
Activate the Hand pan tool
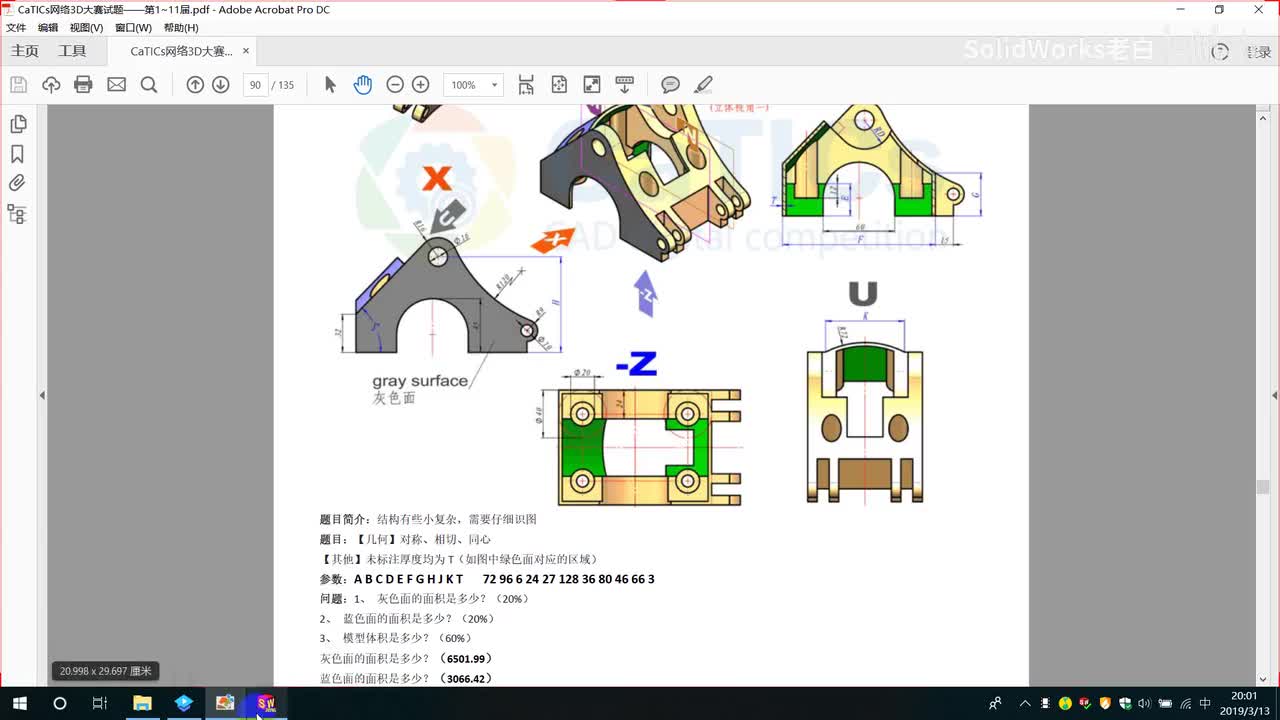[x=362, y=85]
